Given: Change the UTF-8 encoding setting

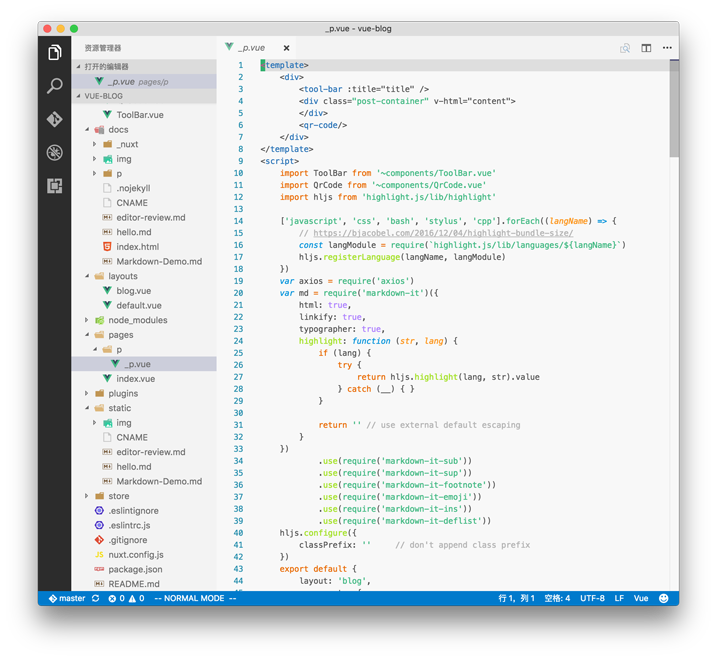Looking at the screenshot, I should click(x=592, y=598).
